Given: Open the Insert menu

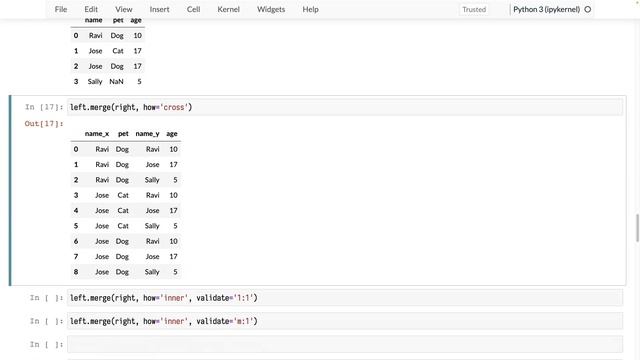Looking at the screenshot, I should pos(159,9).
